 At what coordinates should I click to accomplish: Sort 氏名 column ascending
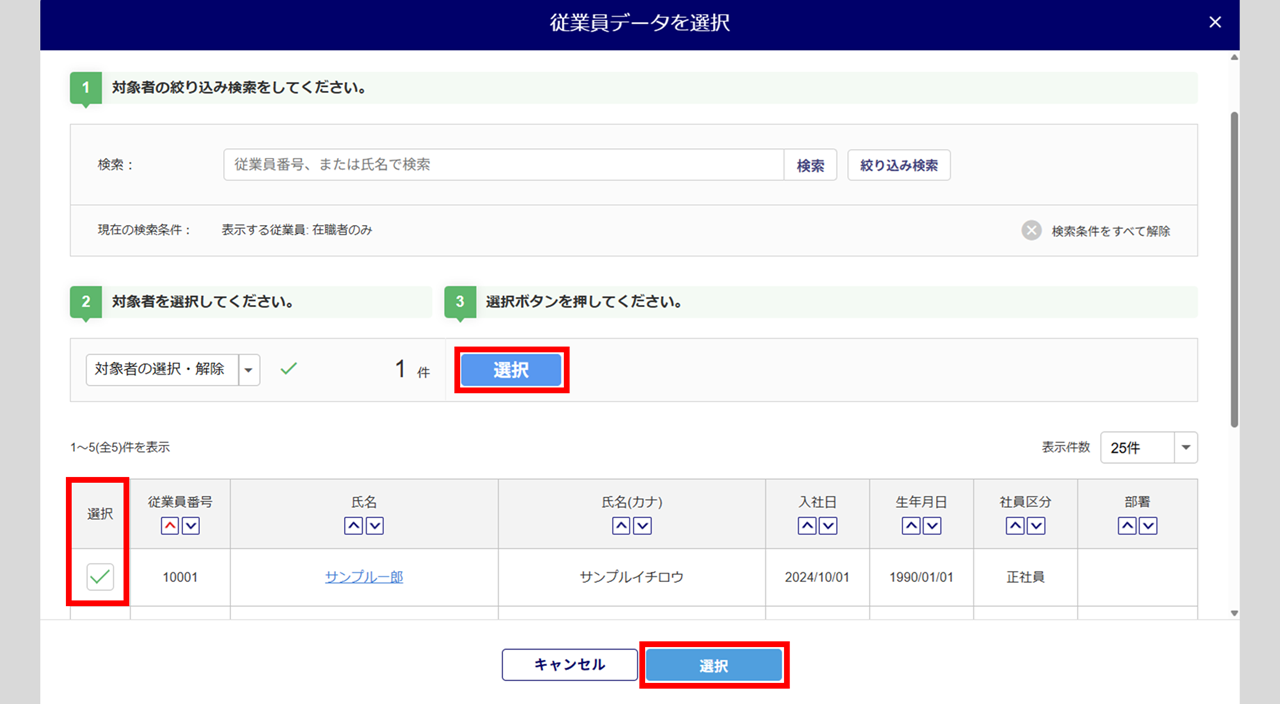[354, 526]
